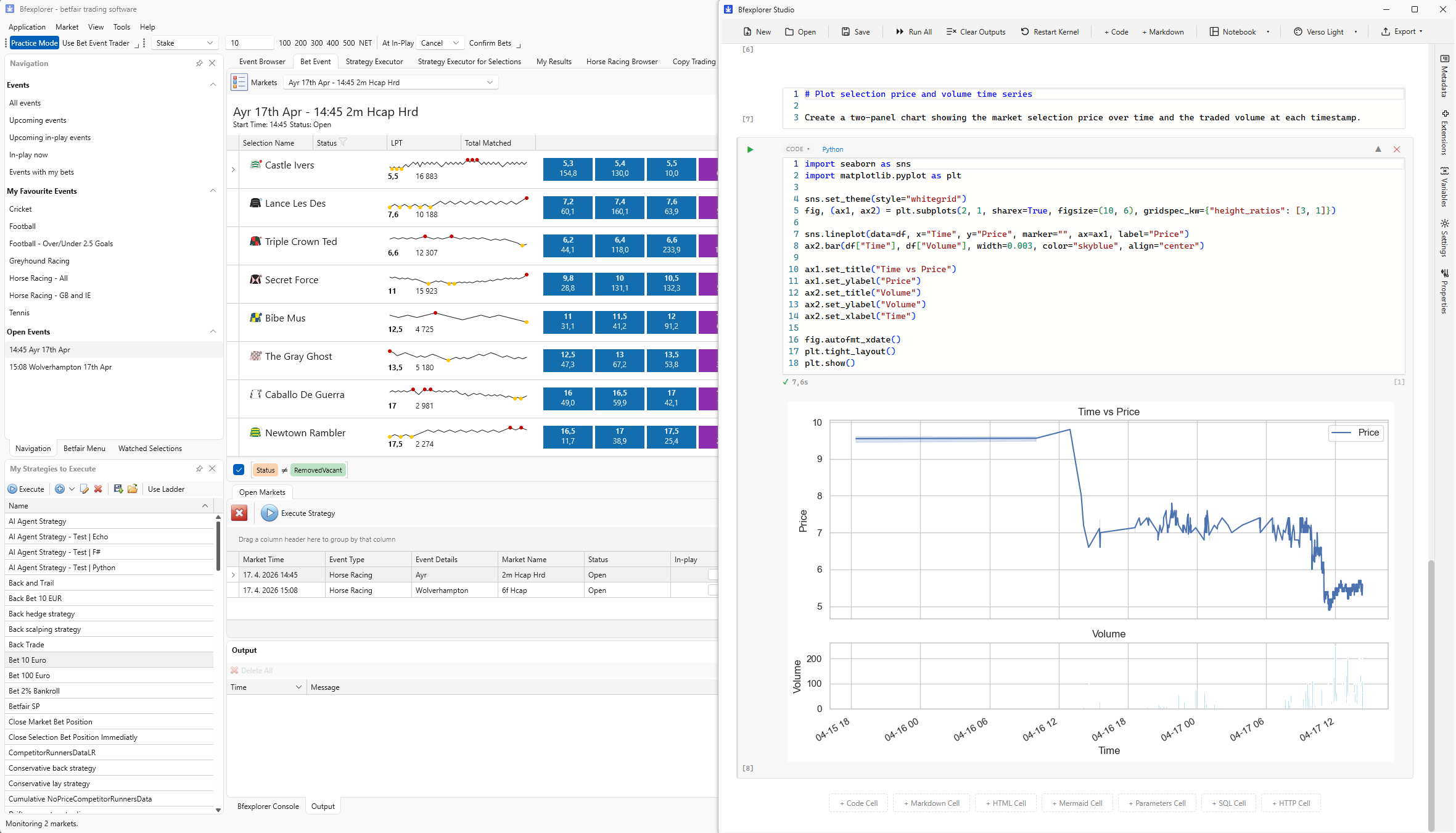The image size is (1456, 833).
Task: Click the red close market button
Action: 239,513
